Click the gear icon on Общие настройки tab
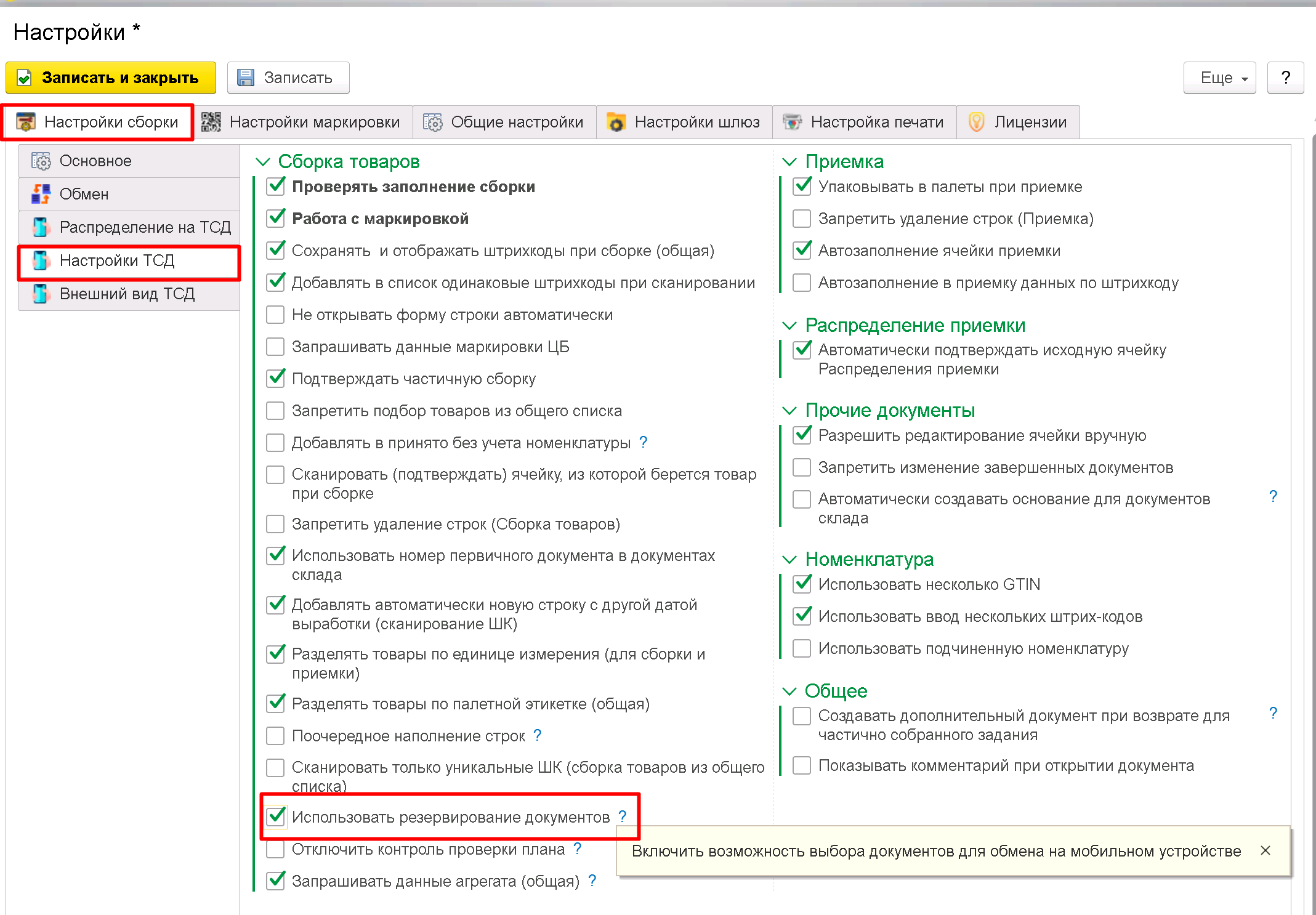 [x=433, y=123]
